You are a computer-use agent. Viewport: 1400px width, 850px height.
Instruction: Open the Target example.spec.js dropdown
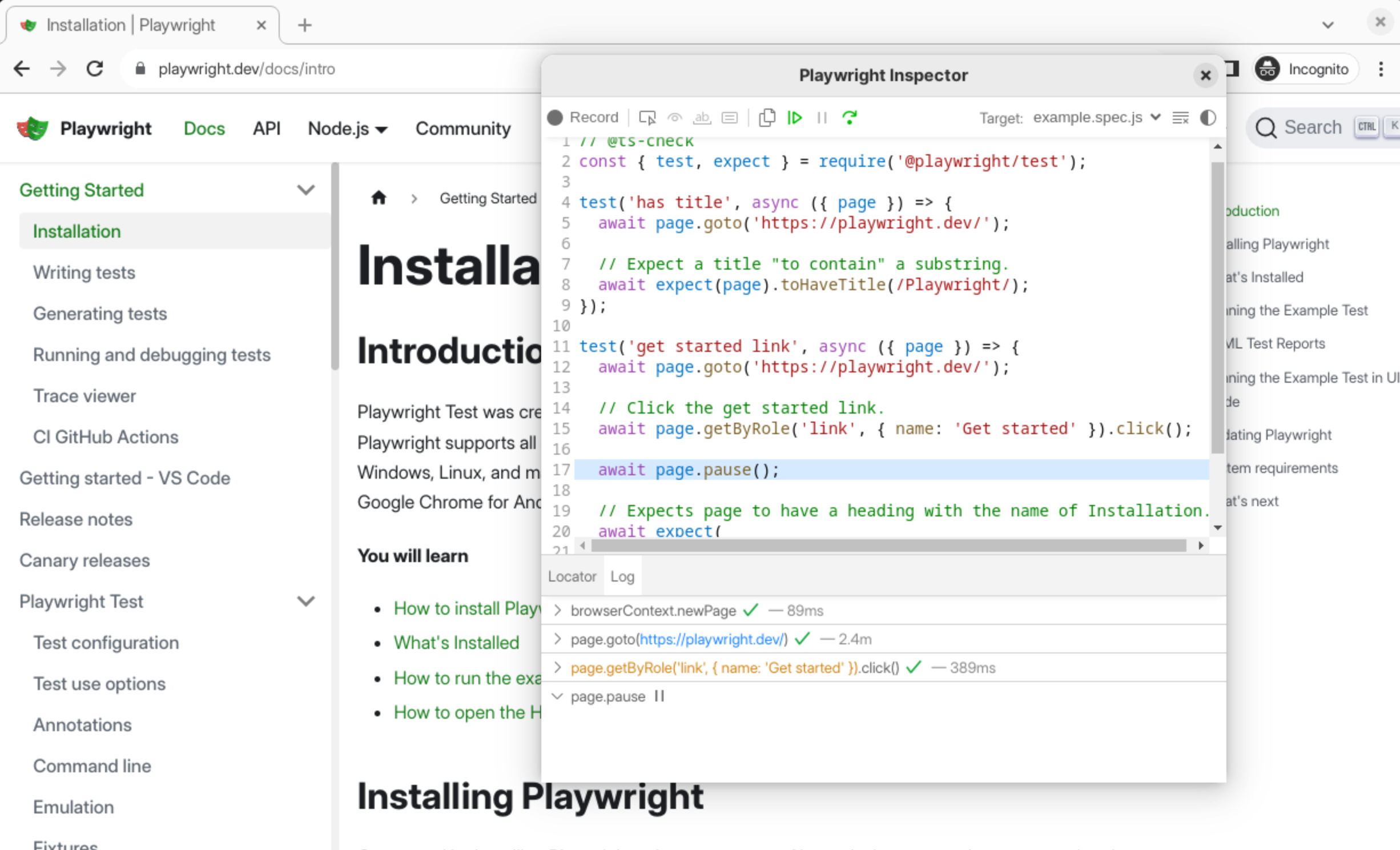(1096, 118)
